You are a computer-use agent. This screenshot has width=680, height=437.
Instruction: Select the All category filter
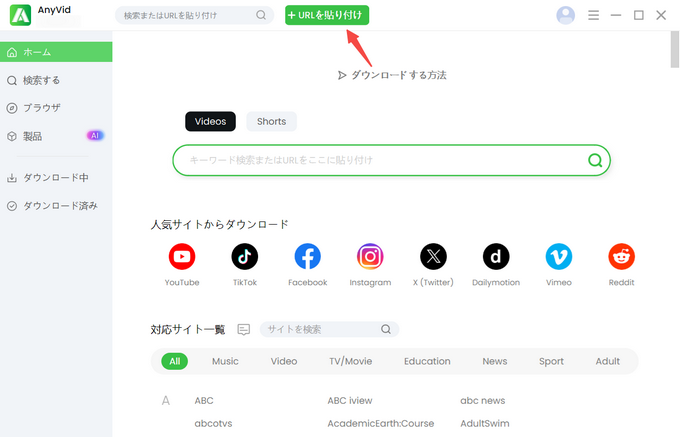[175, 361]
